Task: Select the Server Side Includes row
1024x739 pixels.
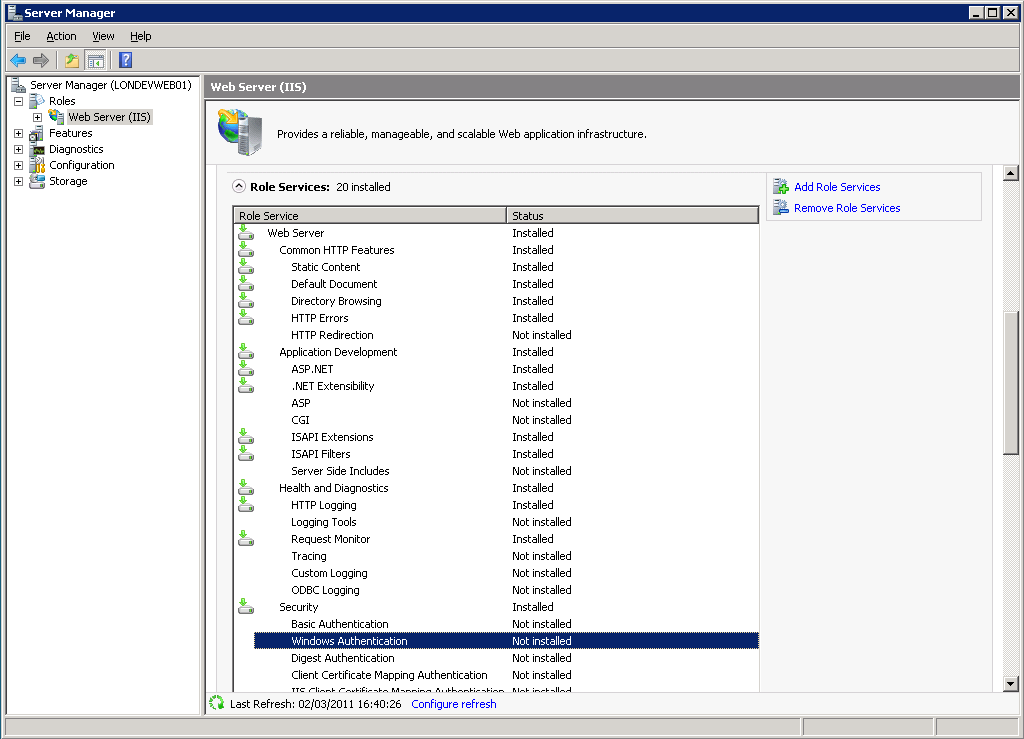Action: 496,471
